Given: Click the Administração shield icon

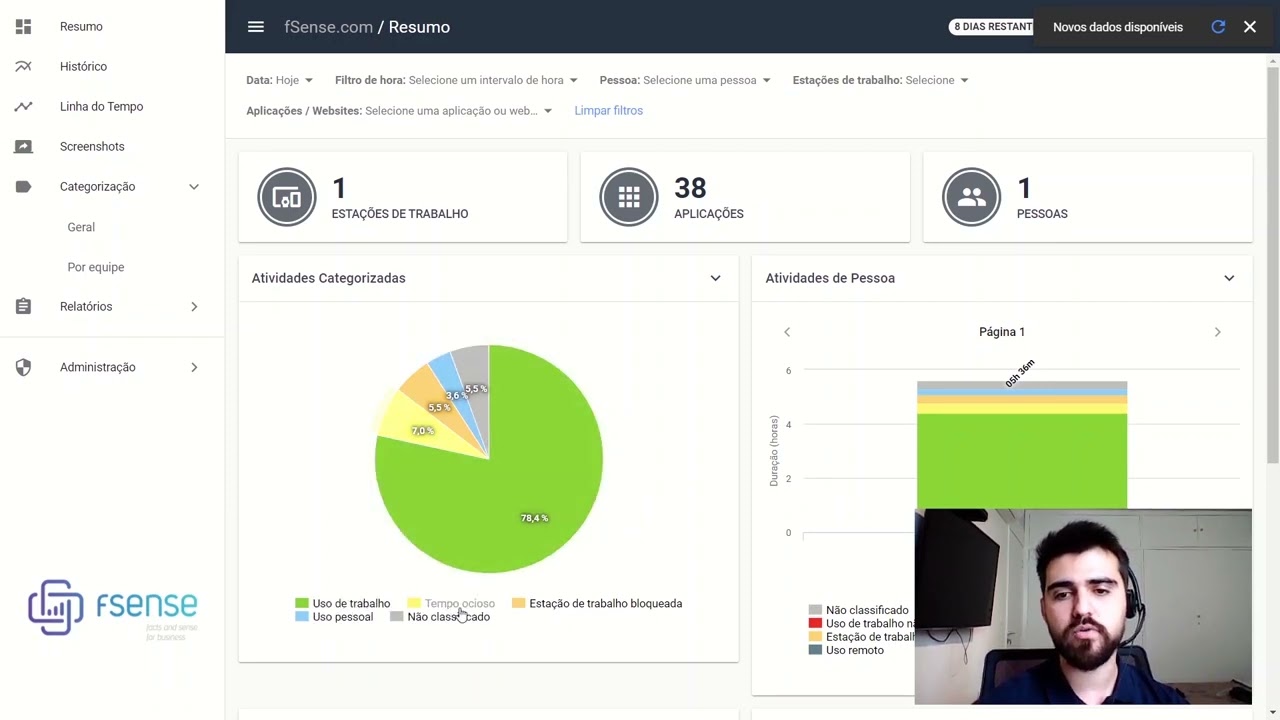Looking at the screenshot, I should coord(23,367).
